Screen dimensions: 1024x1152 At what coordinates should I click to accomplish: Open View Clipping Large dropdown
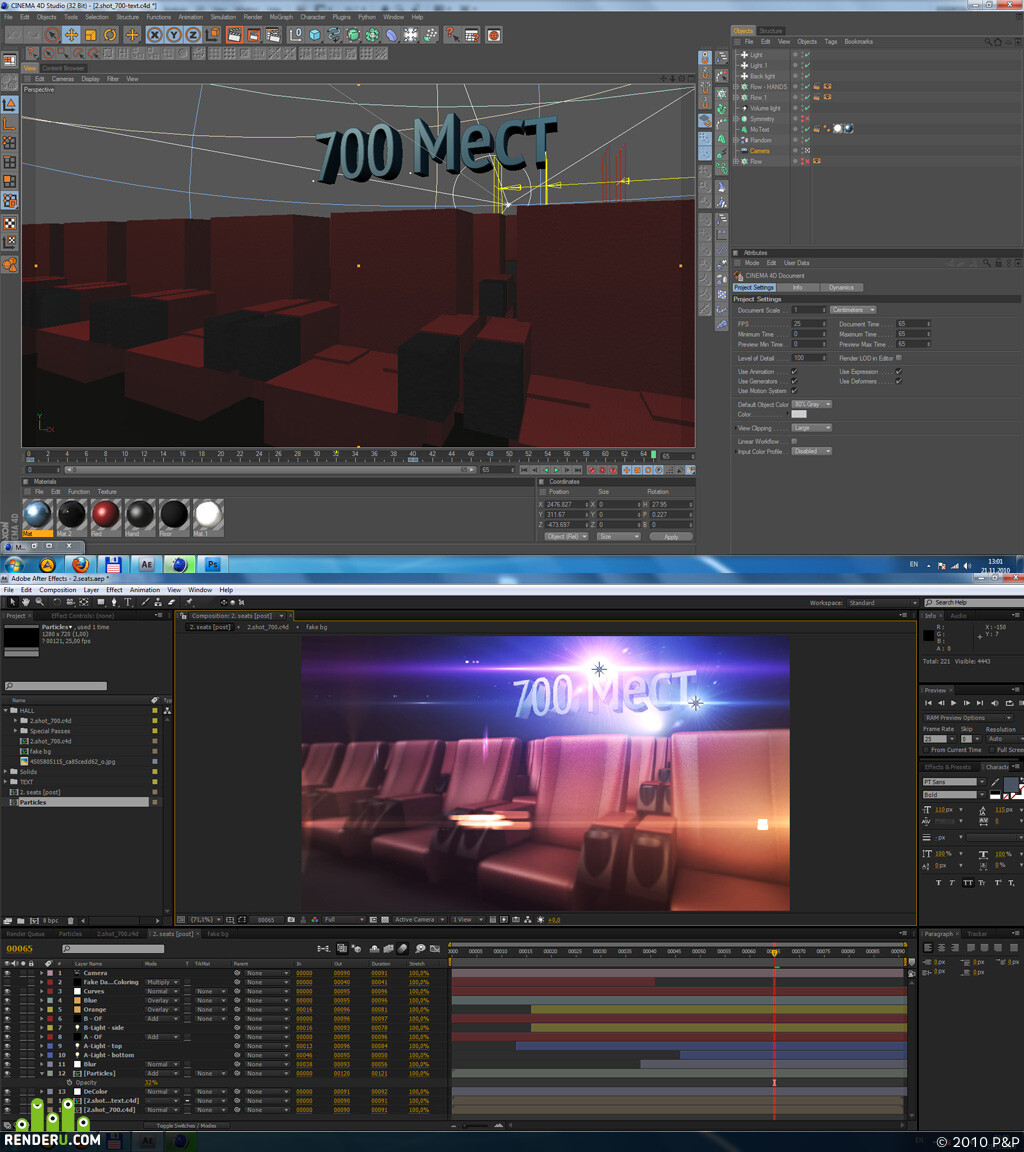coord(812,428)
